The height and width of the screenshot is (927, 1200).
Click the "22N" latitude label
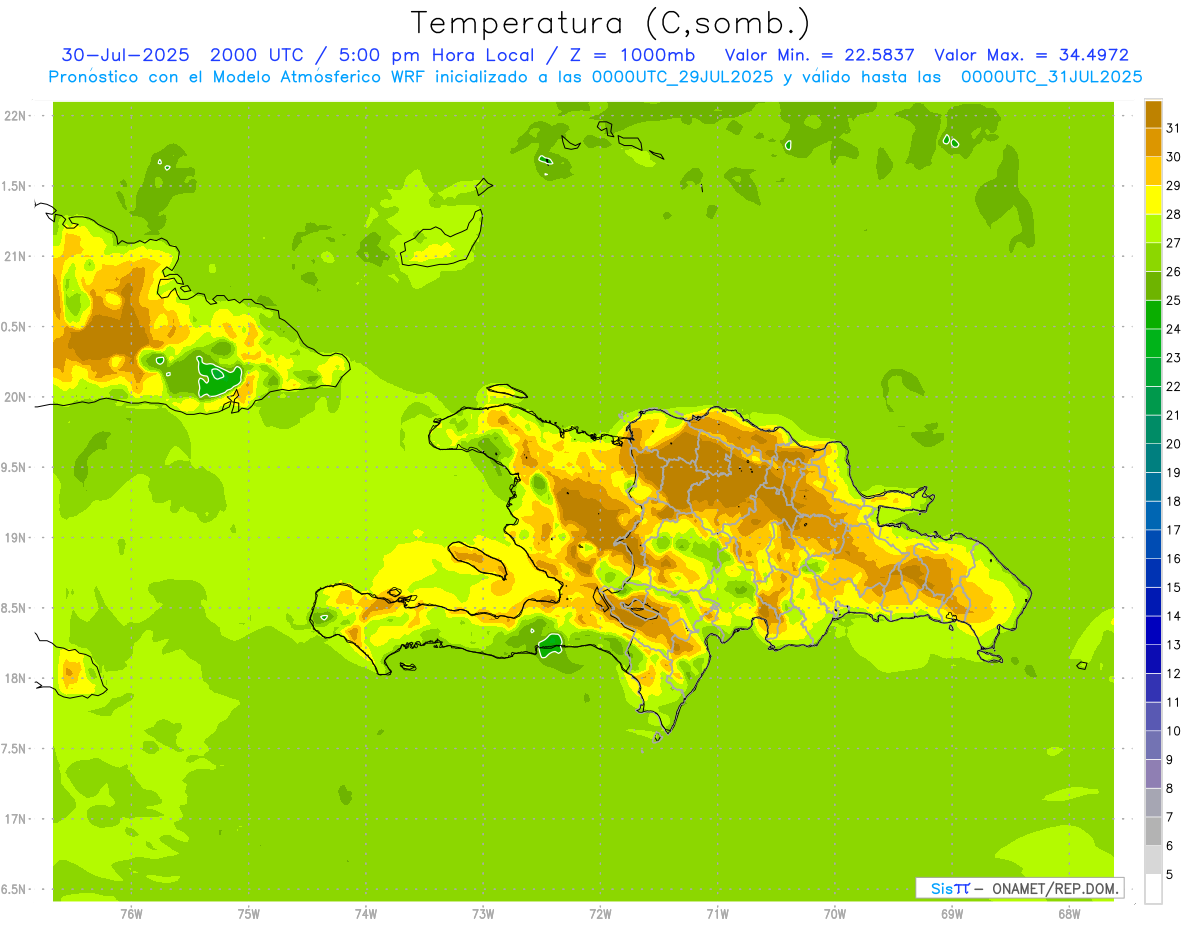[16, 116]
